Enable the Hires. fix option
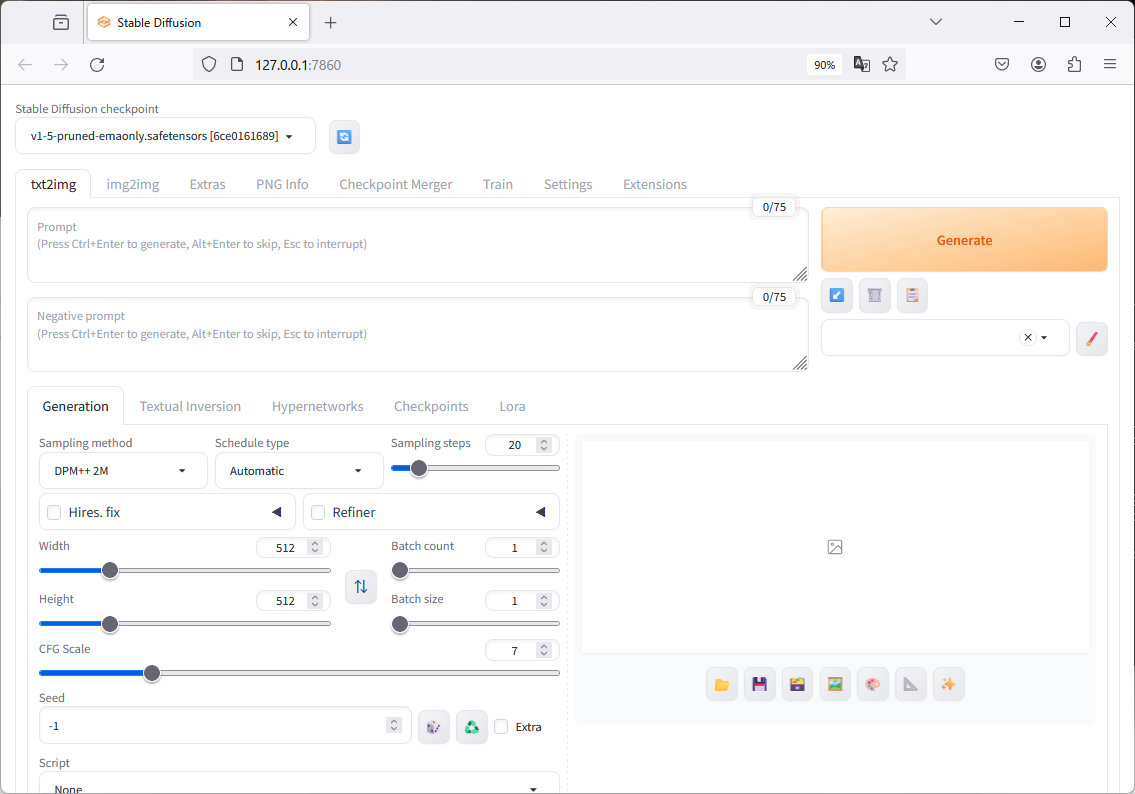This screenshot has width=1135, height=794. tap(53, 512)
